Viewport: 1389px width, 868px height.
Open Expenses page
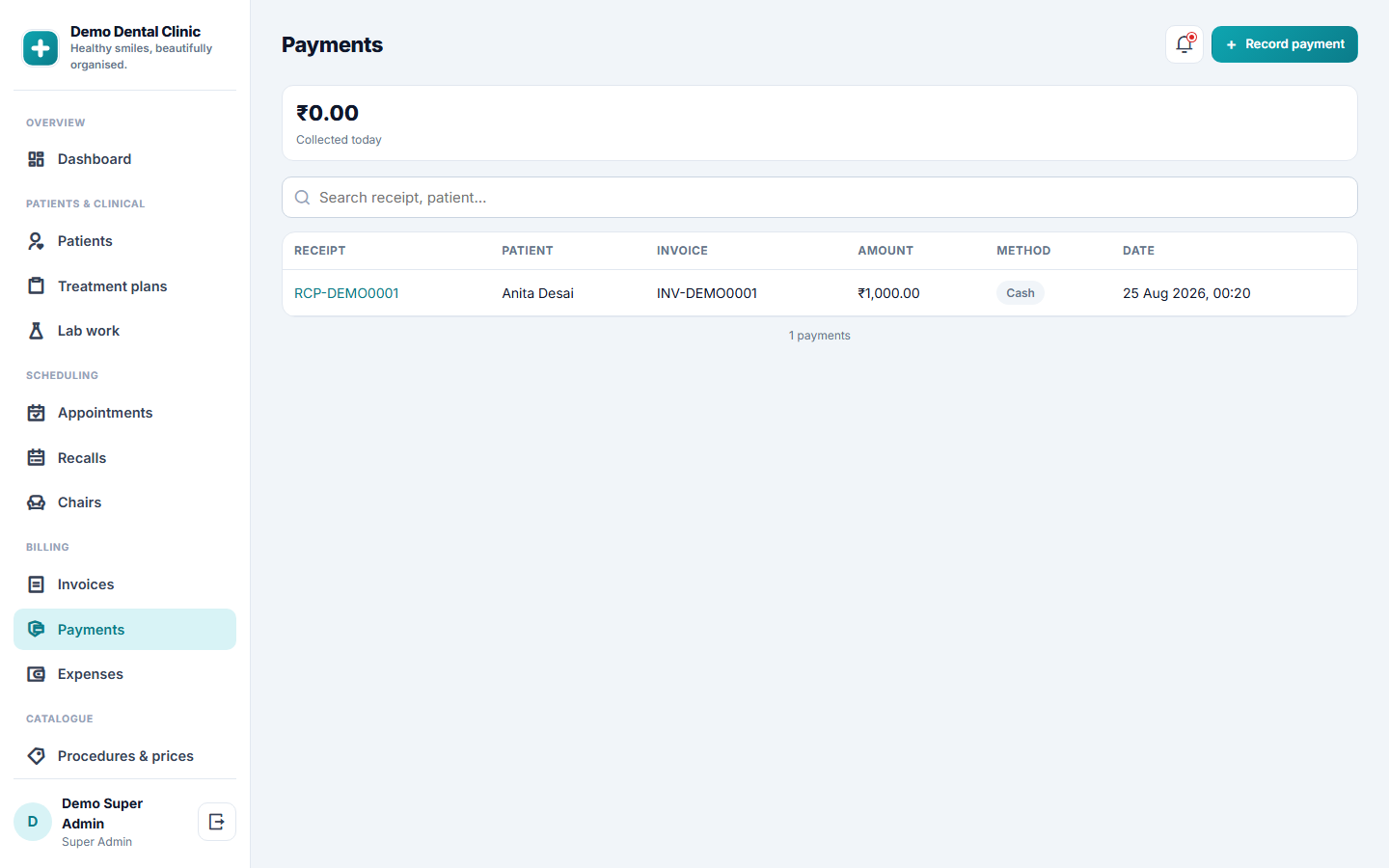pos(124,674)
